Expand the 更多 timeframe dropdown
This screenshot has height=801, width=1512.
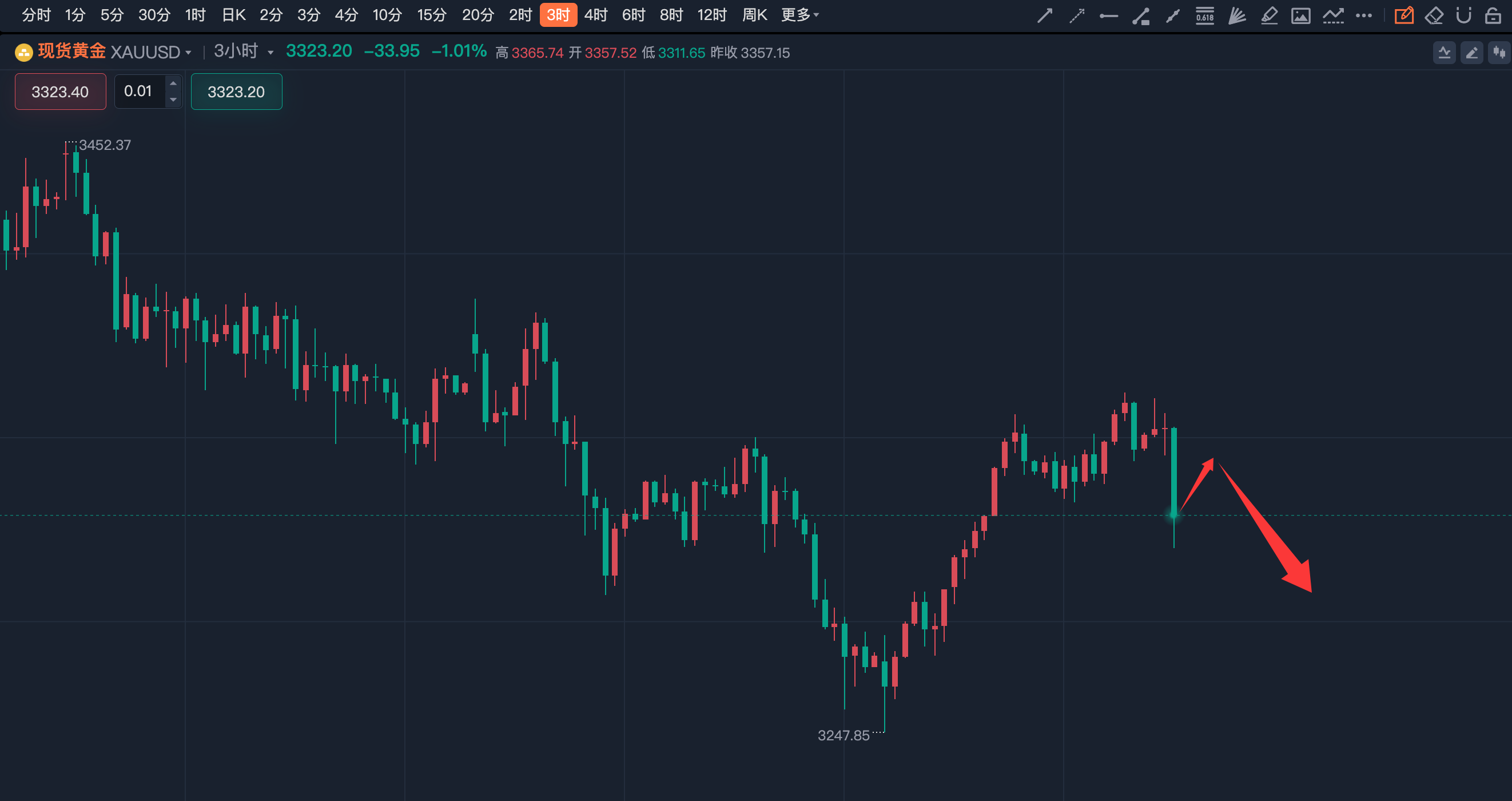pos(799,15)
